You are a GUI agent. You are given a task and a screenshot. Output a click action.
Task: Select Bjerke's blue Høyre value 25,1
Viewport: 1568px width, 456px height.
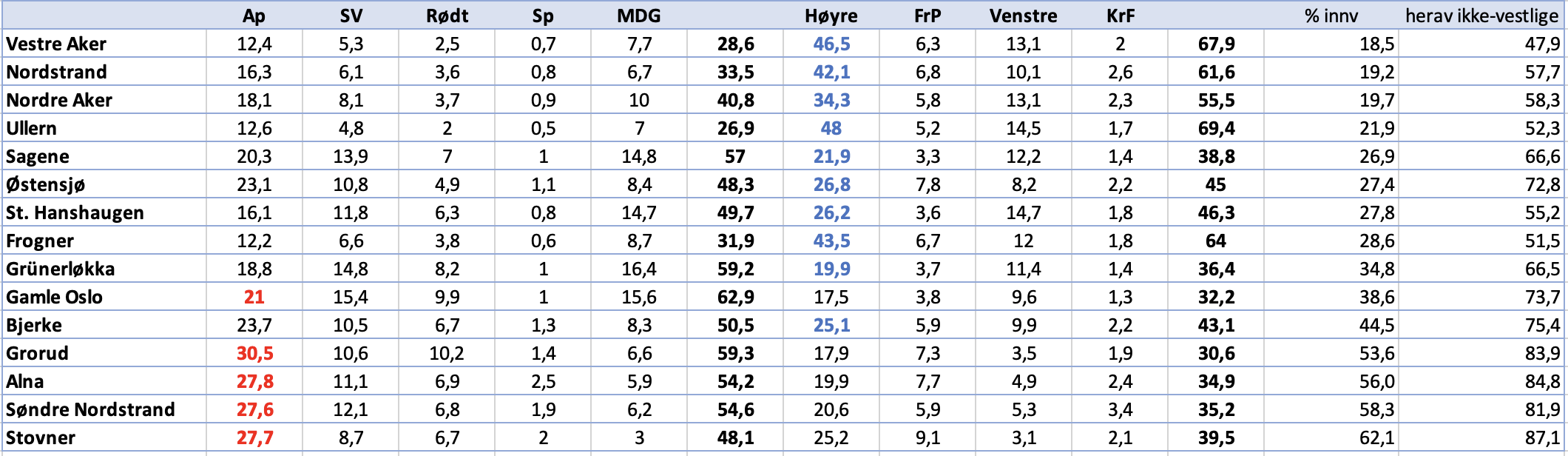[x=831, y=325]
